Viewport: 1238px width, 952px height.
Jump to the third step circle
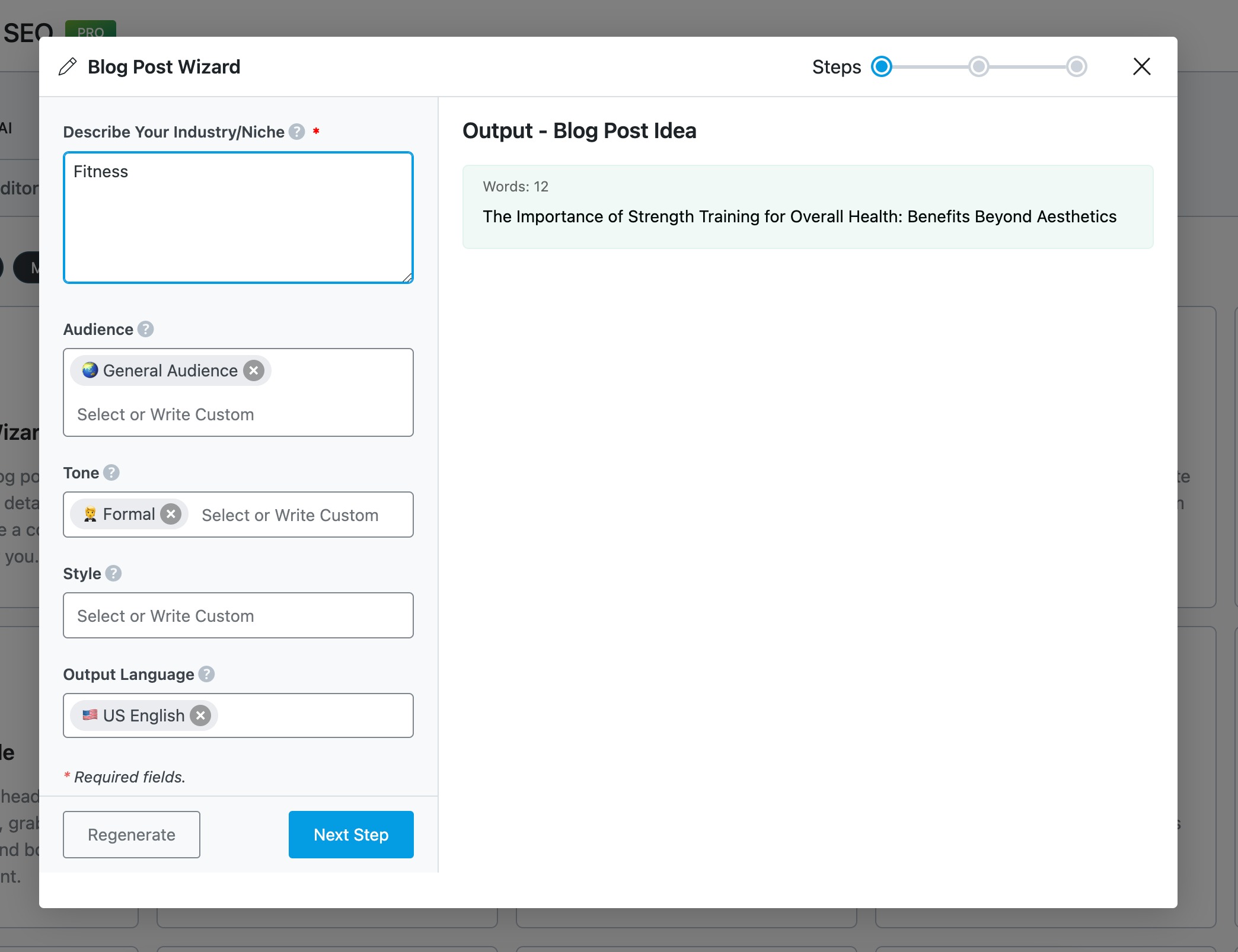pyautogui.click(x=1076, y=66)
